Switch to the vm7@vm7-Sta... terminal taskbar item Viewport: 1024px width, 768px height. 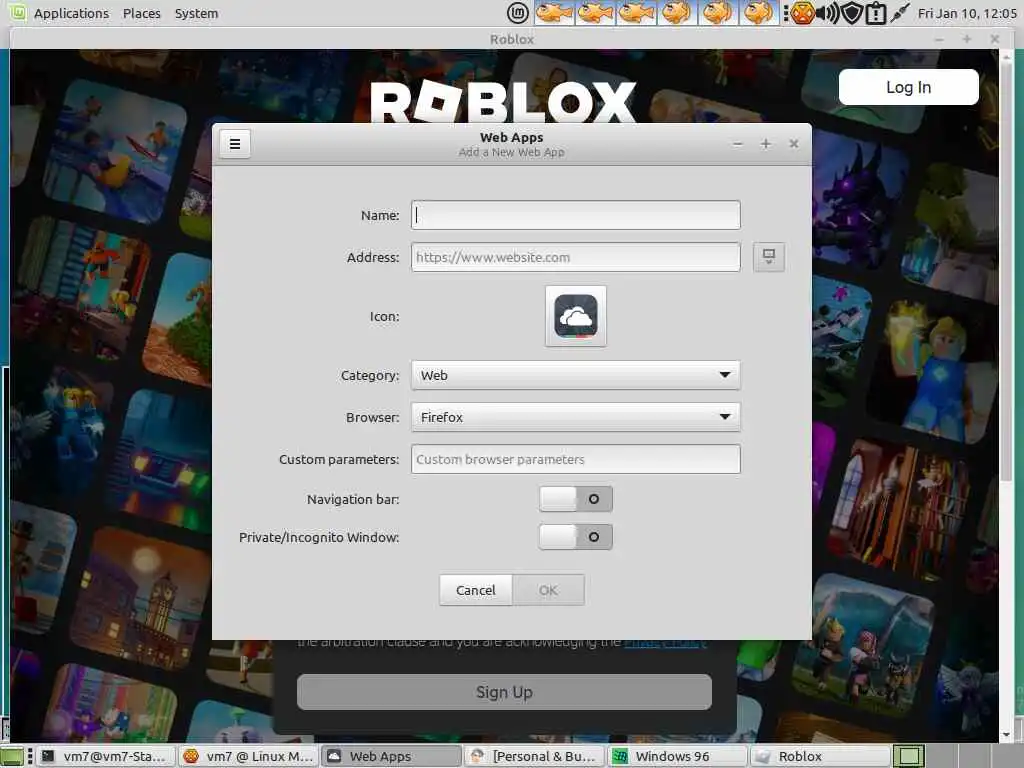click(x=104, y=756)
